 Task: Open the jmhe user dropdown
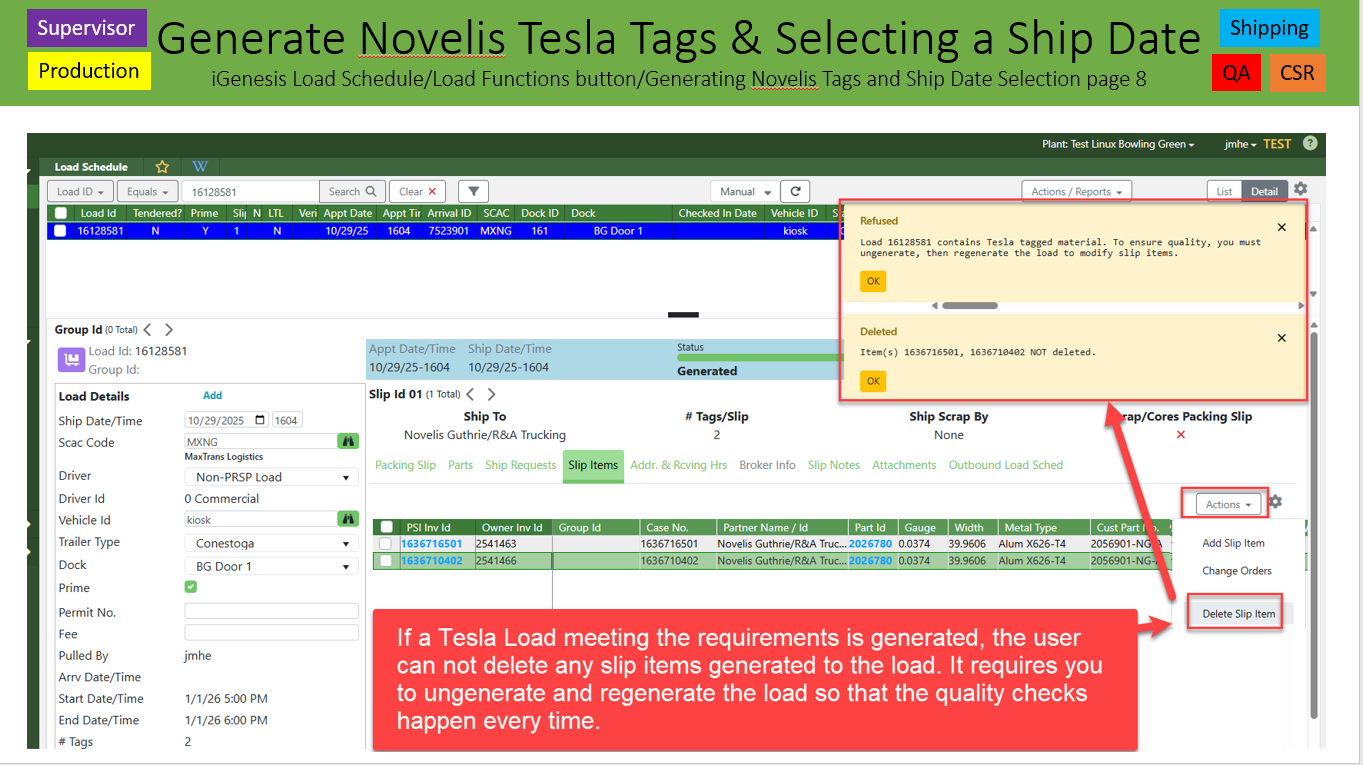pyautogui.click(x=1240, y=144)
